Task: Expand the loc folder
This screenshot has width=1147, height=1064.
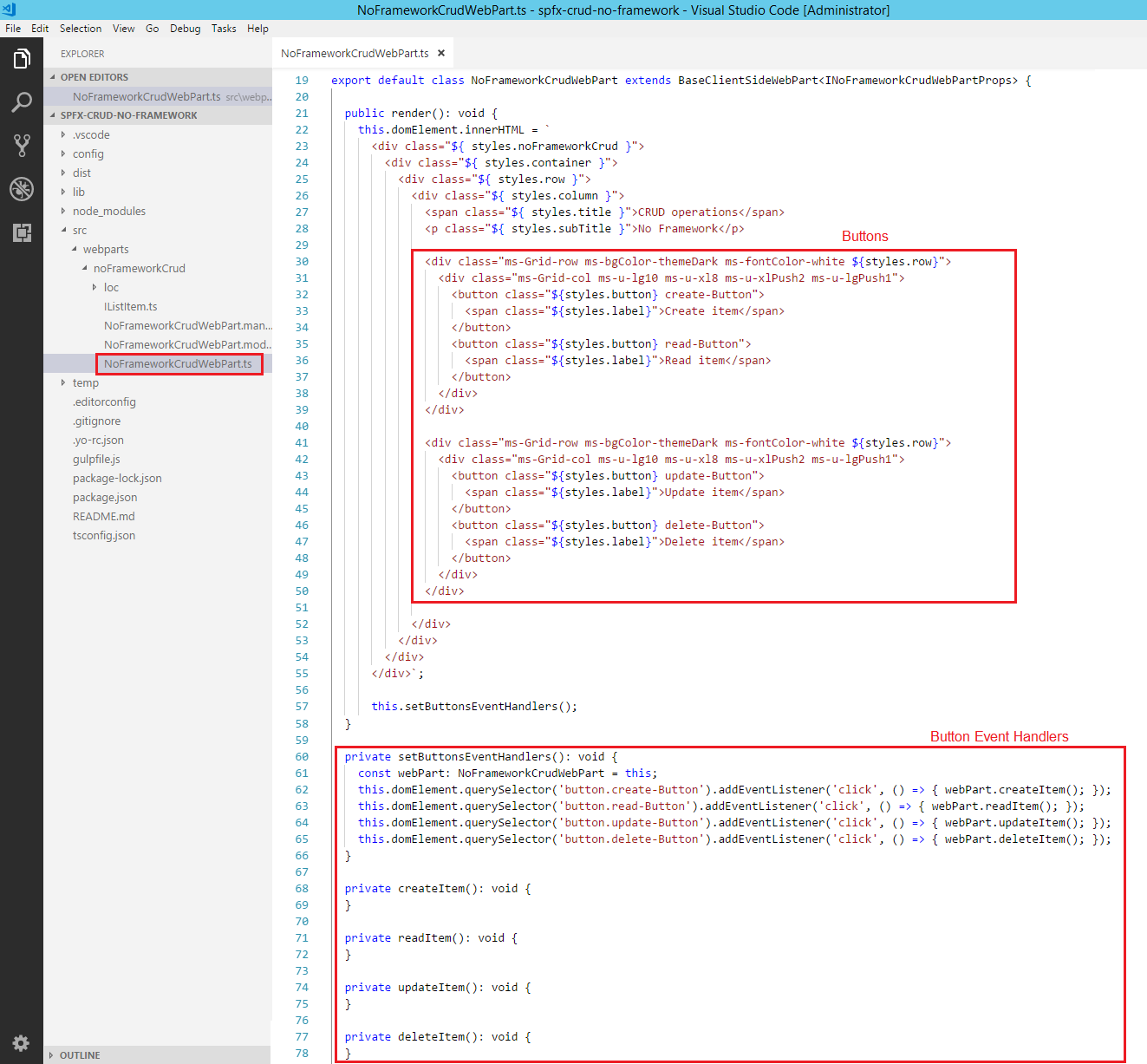Action: 111,287
